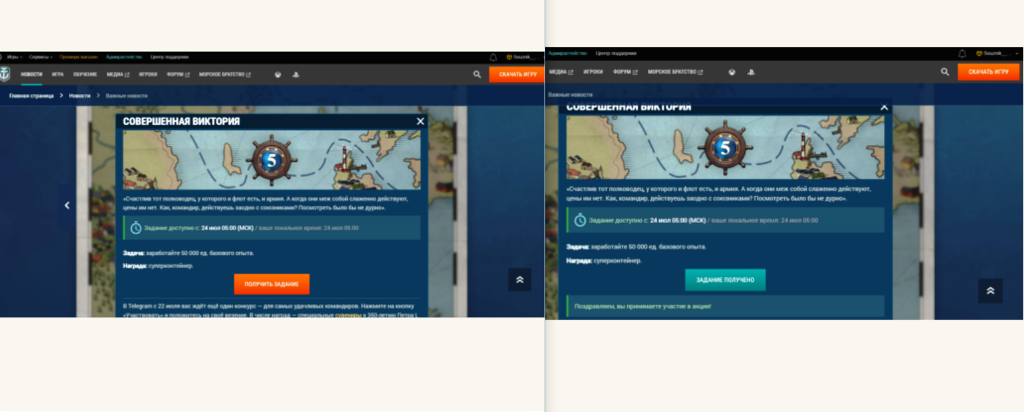Open the Премиум магазин link

(x=77, y=57)
